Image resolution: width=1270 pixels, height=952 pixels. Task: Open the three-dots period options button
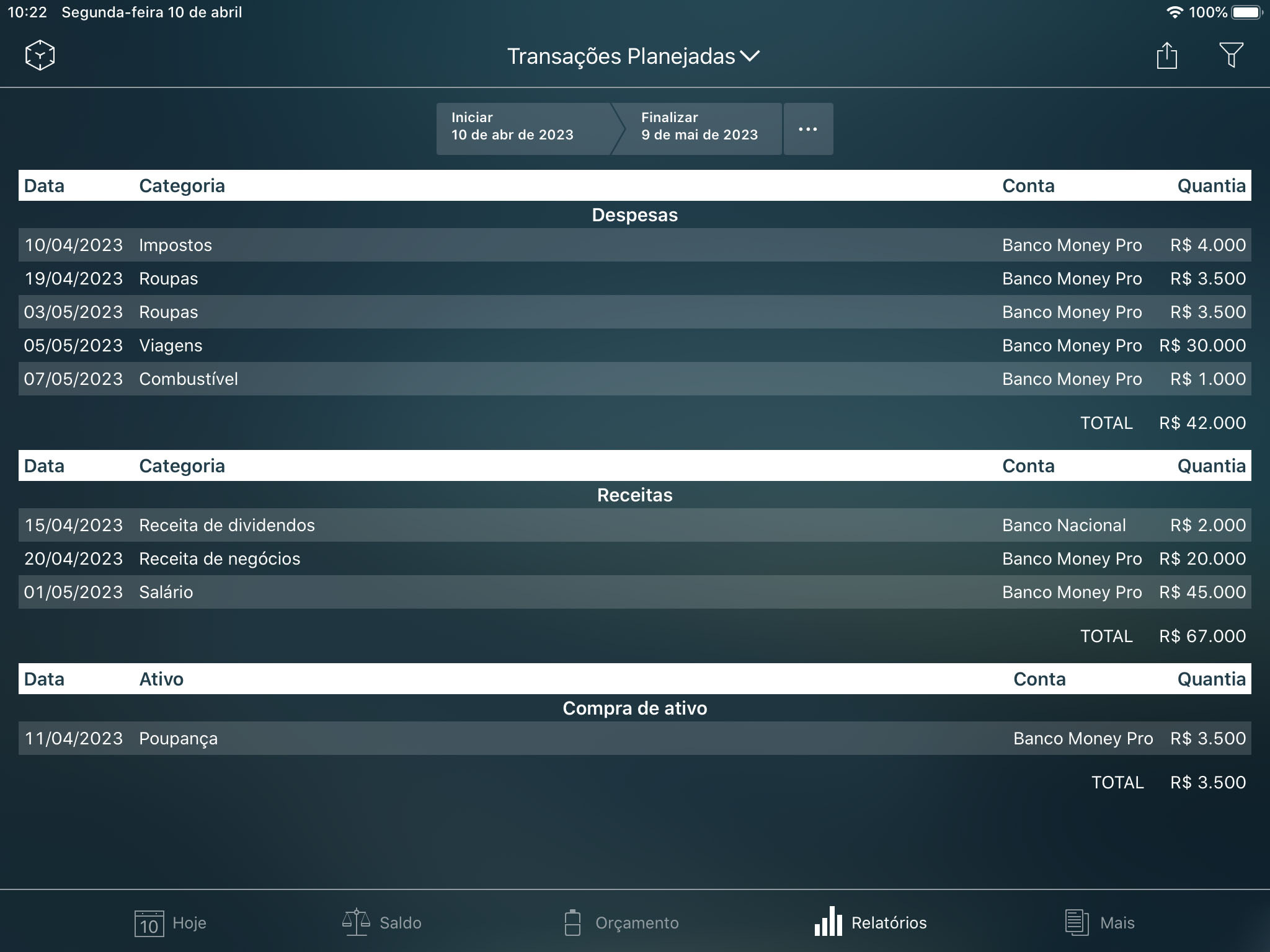point(808,129)
